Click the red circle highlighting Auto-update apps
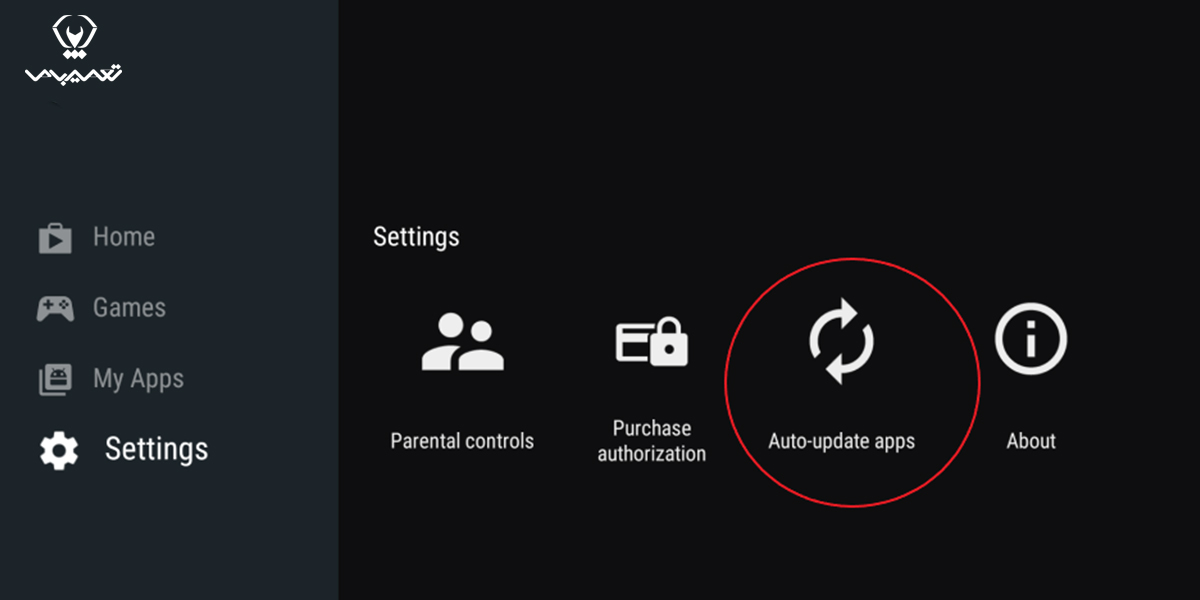This screenshot has height=600, width=1200. (852, 382)
